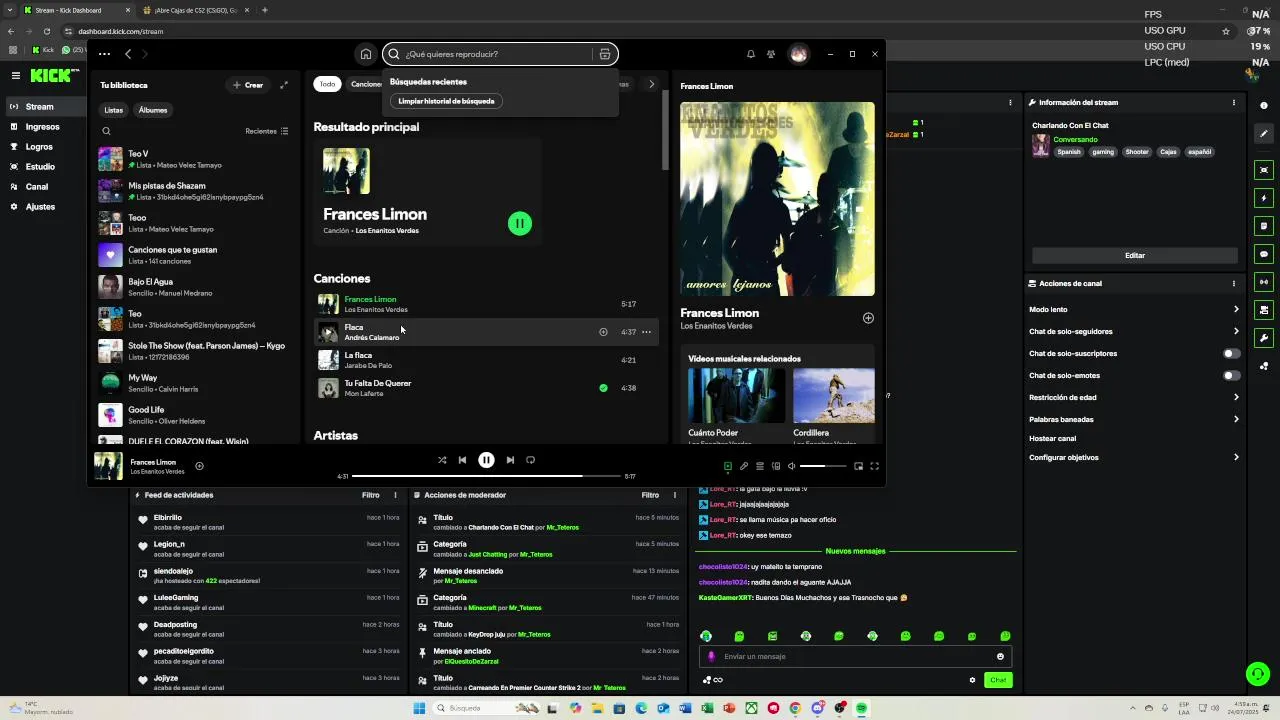Add Frances Limon to library in now playing panel
The height and width of the screenshot is (720, 1280).
[868, 318]
